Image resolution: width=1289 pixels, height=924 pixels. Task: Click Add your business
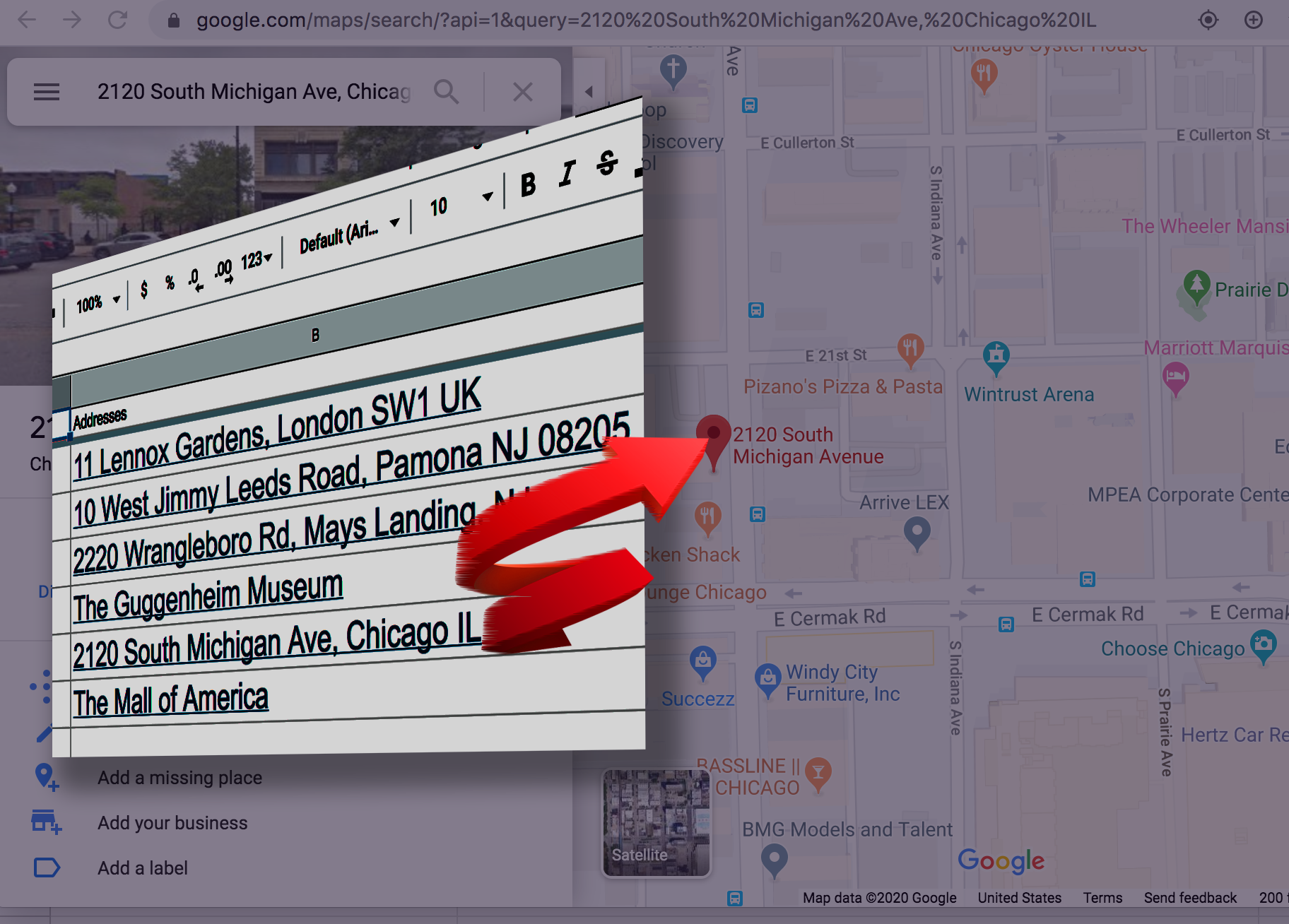pos(172,823)
